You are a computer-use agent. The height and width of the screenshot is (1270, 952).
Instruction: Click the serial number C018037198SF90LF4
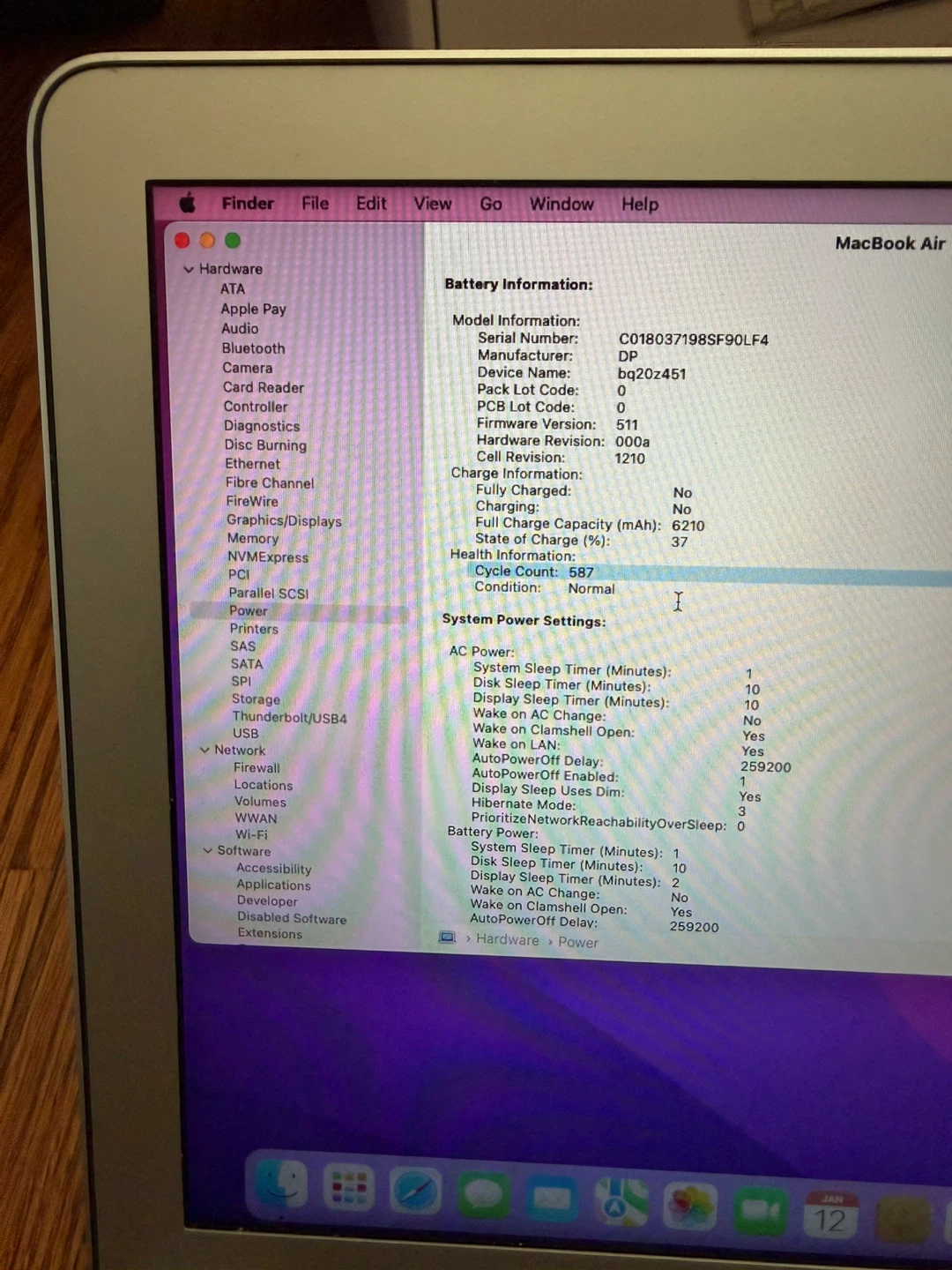pyautogui.click(x=693, y=340)
